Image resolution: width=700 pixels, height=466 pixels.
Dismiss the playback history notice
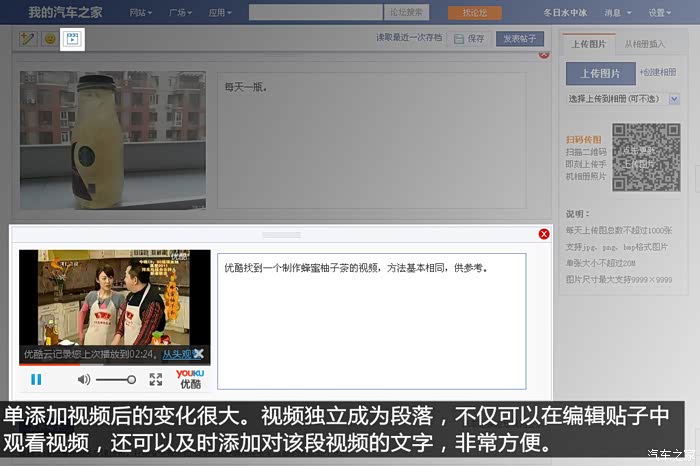click(x=199, y=354)
